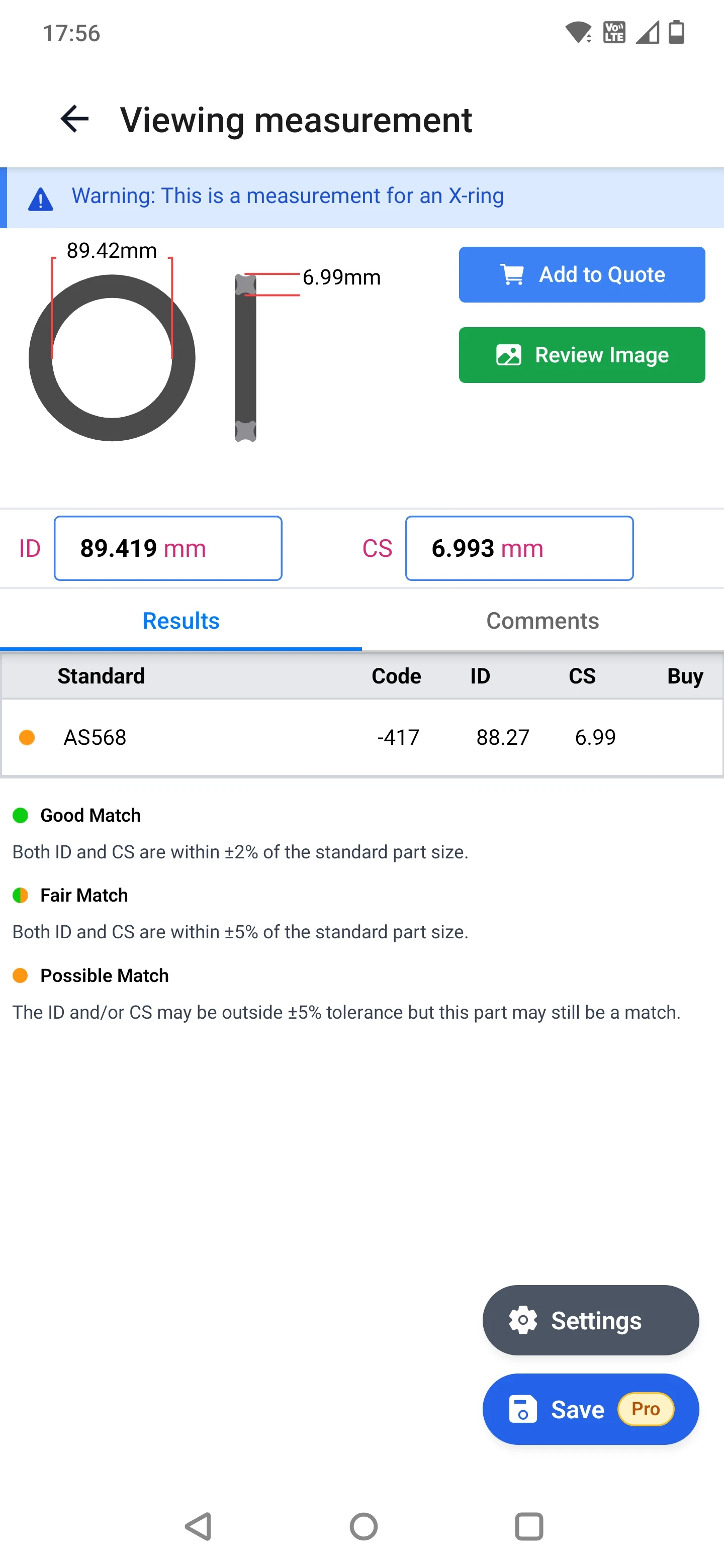Tap the picture icon on Review Image

coord(508,355)
